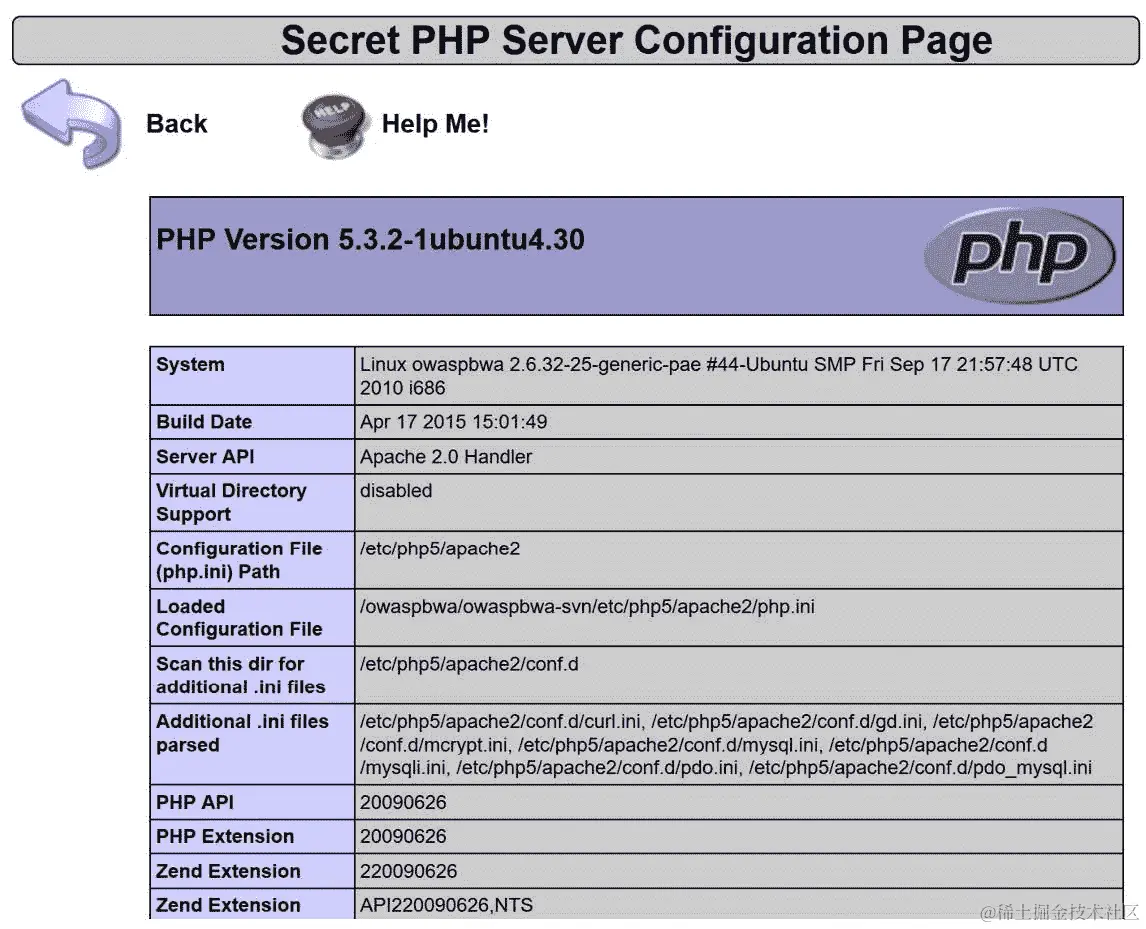Viewport: 1146px width, 929px height.
Task: Click the /etc/php5/apache2 path value
Action: 440,549
